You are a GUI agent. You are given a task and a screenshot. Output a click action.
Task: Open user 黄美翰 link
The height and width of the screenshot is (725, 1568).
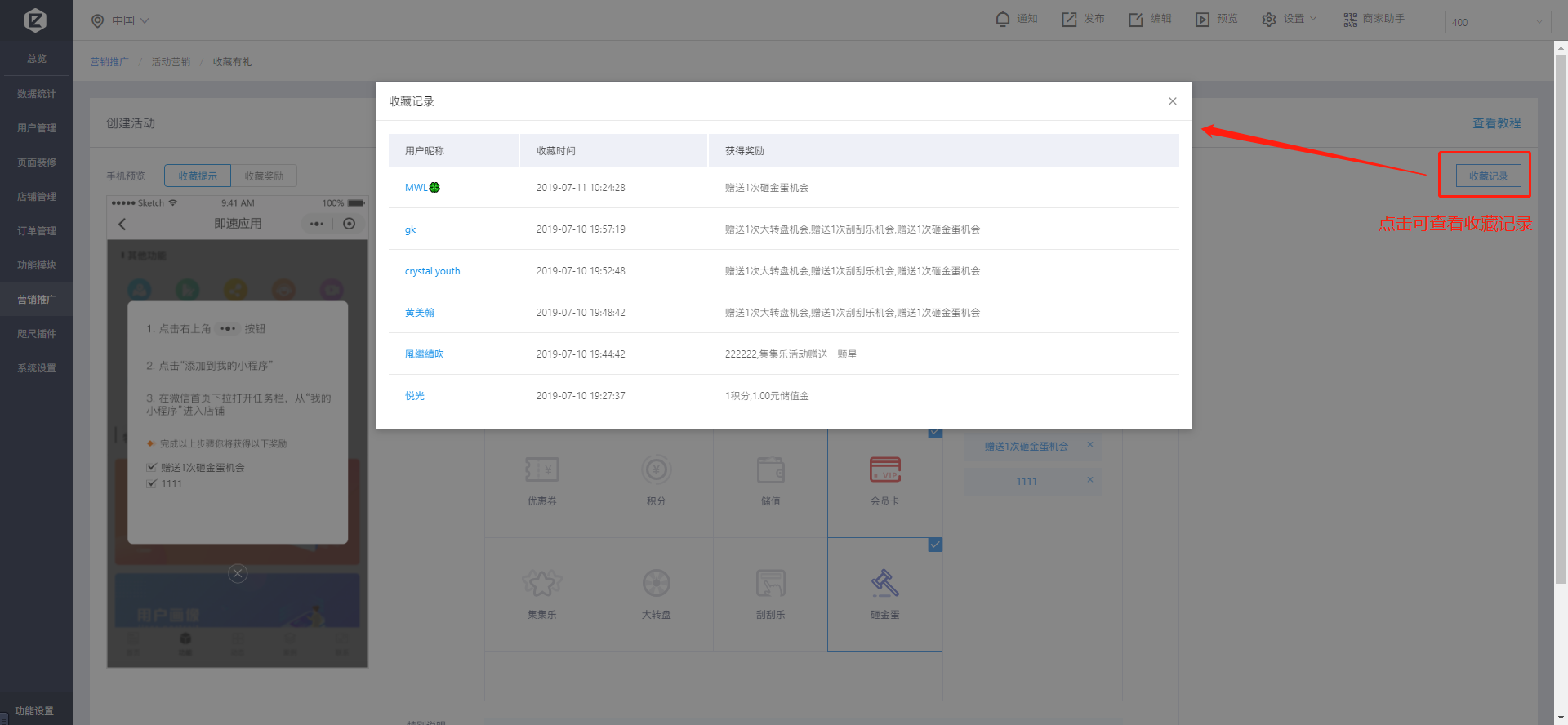(x=419, y=313)
